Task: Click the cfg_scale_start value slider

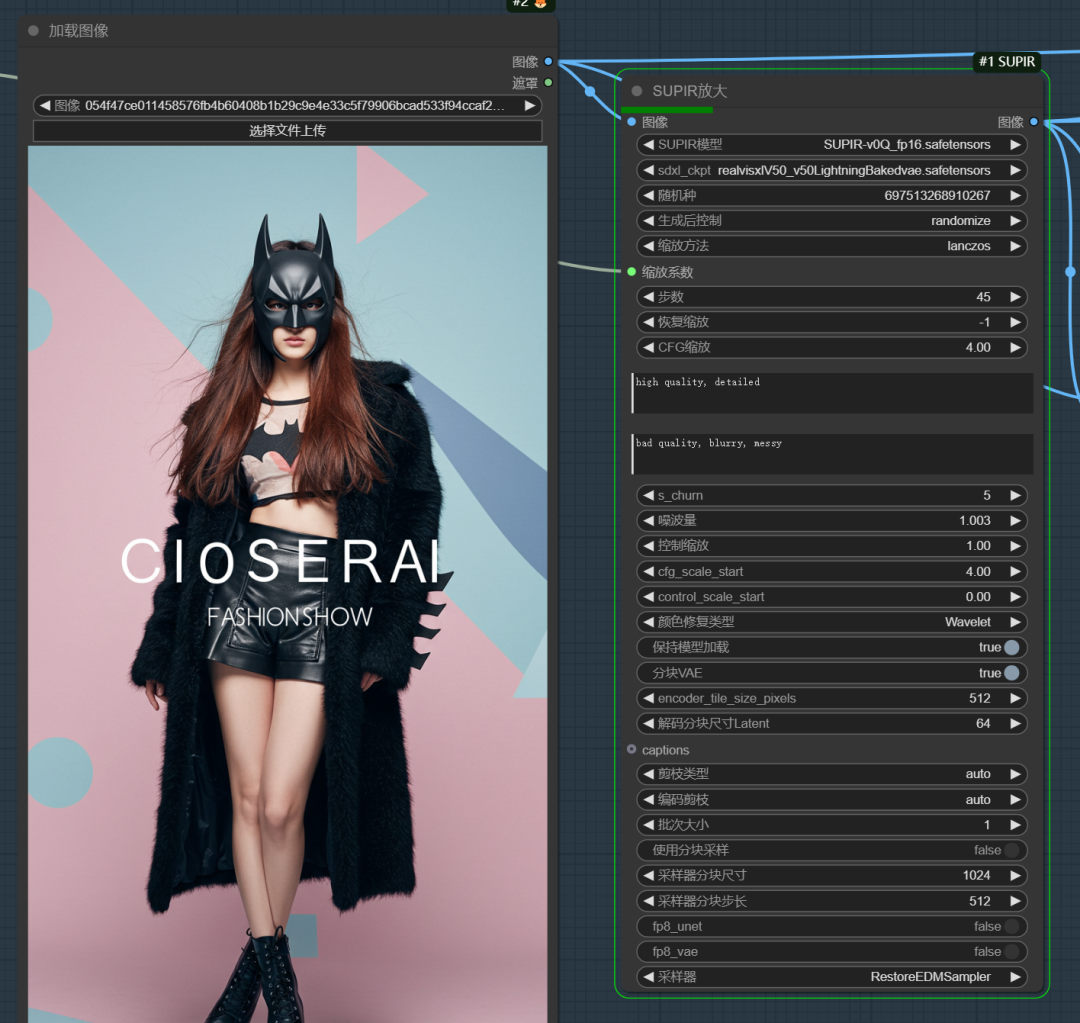Action: tap(832, 572)
